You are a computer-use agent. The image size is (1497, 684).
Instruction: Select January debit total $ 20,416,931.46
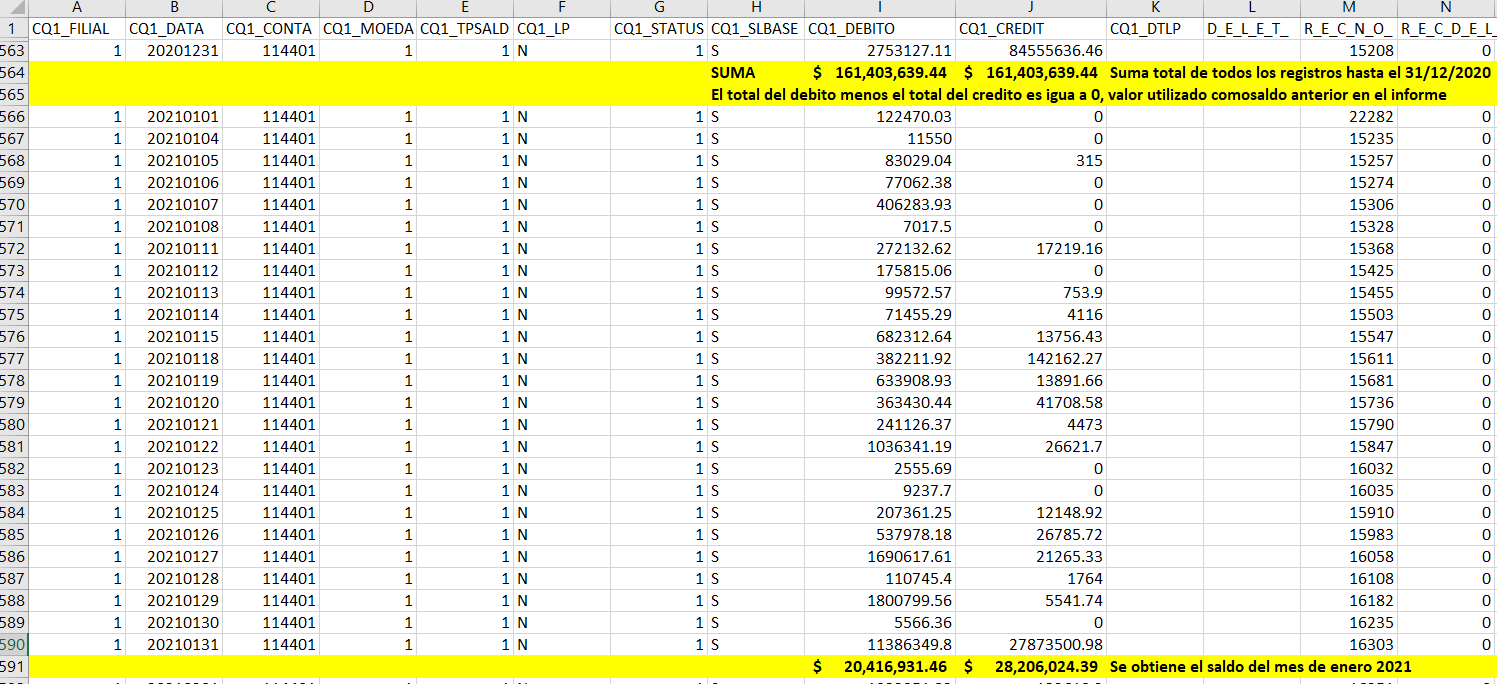click(880, 667)
